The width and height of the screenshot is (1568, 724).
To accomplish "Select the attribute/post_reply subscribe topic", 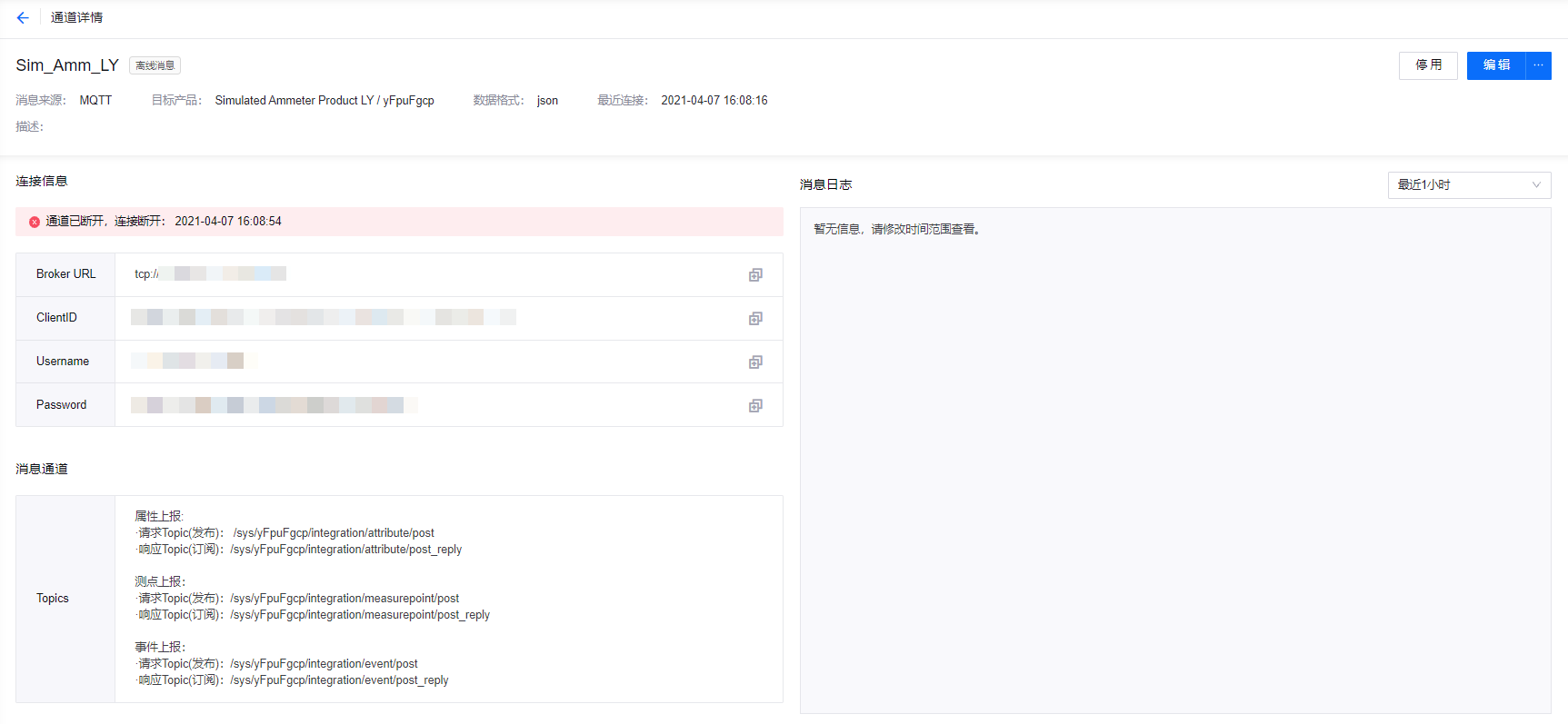I will pos(346,549).
